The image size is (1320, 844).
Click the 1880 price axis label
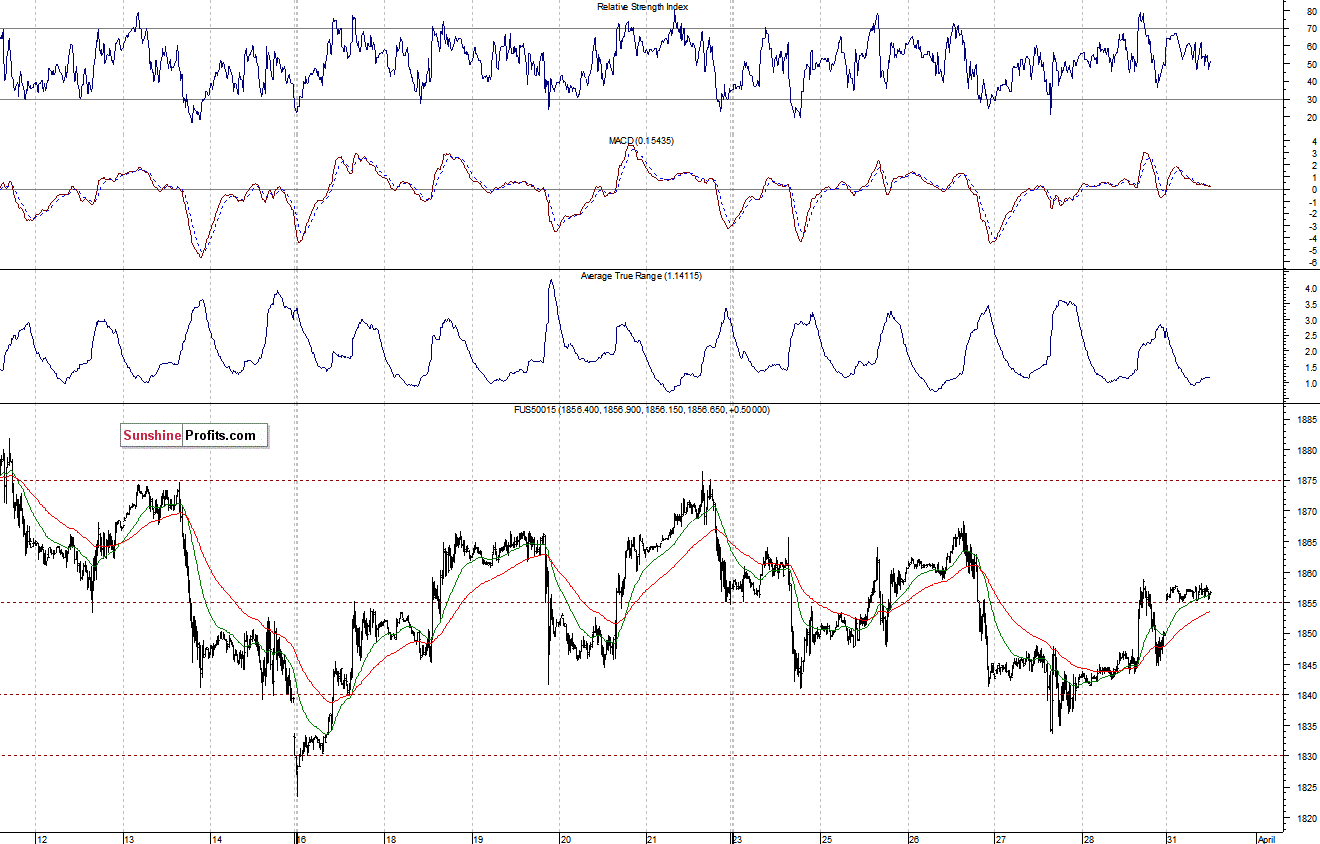[1307, 451]
